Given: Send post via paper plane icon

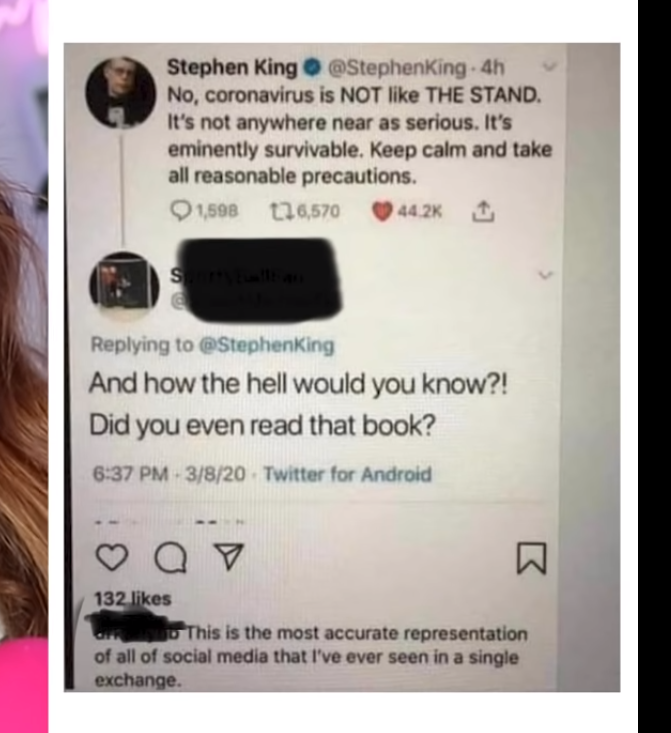Looking at the screenshot, I should (229, 556).
